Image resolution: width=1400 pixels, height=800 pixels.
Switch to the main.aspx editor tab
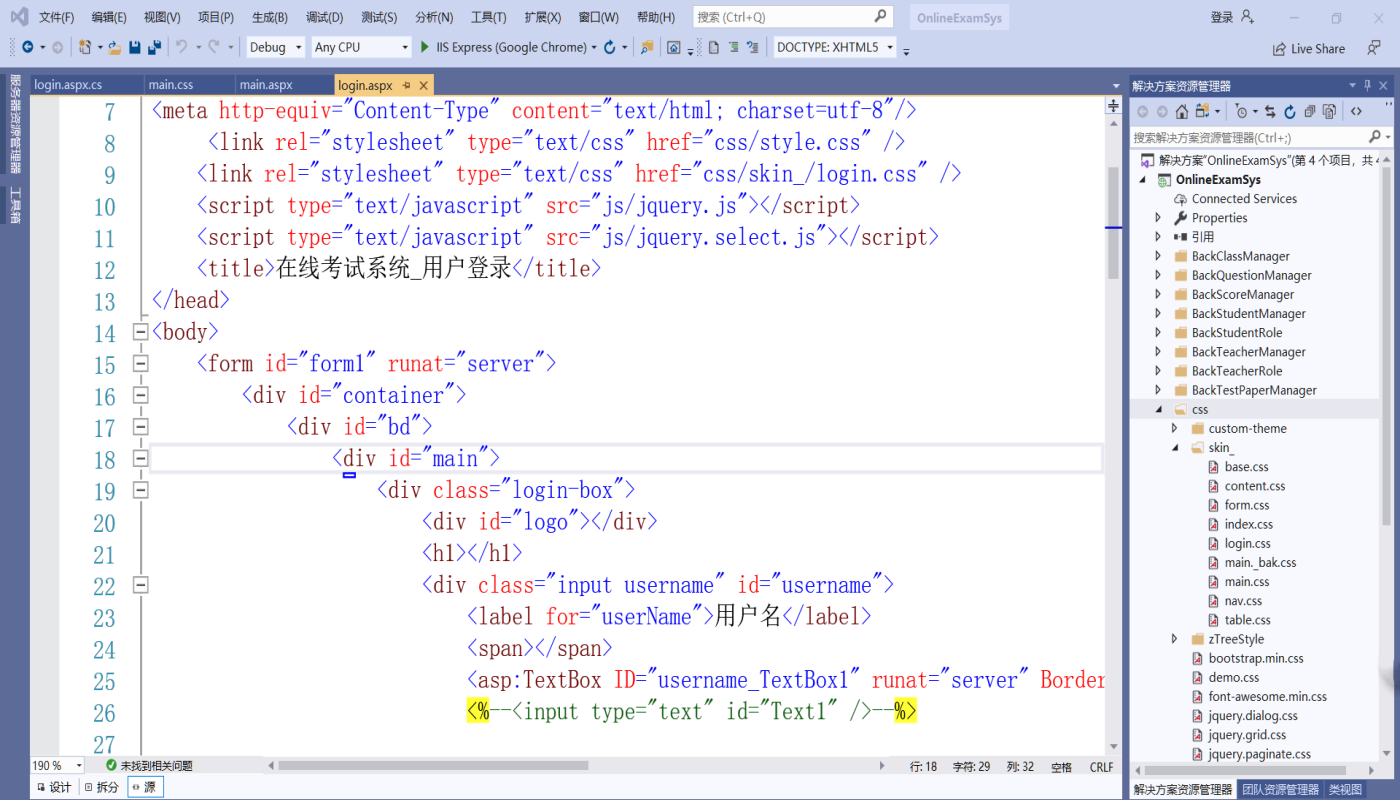click(x=266, y=85)
